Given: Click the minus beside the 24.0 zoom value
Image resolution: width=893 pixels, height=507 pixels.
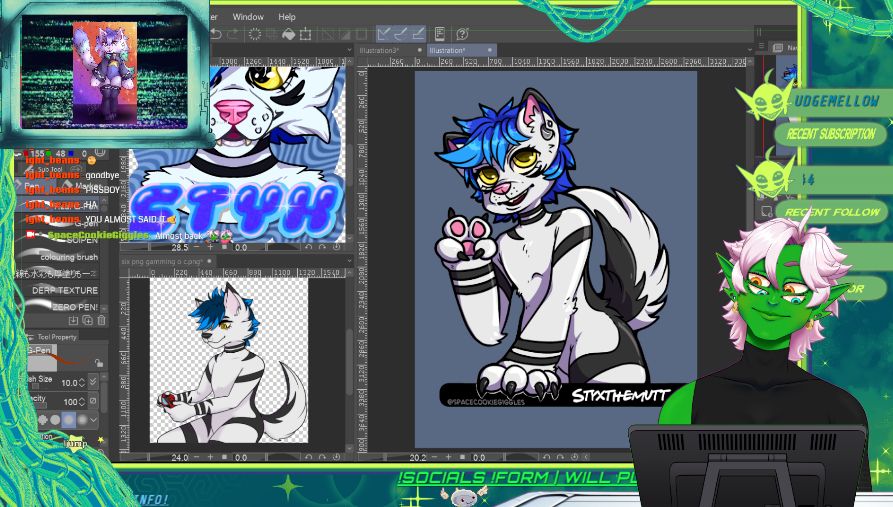Looking at the screenshot, I should [197, 457].
